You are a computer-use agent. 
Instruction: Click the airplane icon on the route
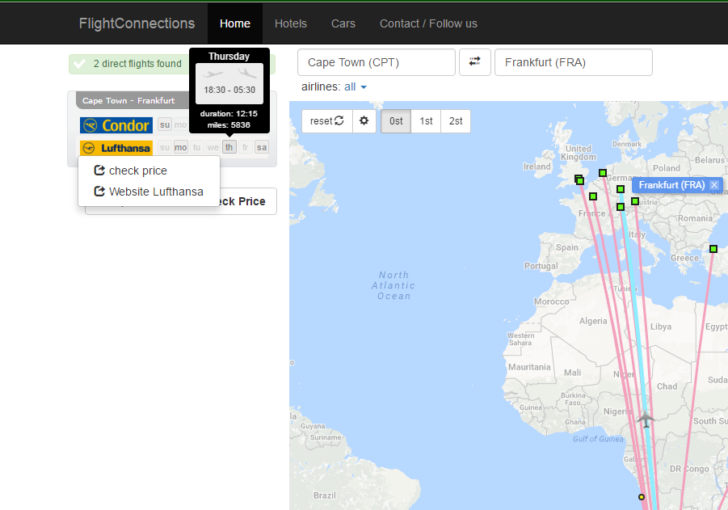(x=645, y=419)
